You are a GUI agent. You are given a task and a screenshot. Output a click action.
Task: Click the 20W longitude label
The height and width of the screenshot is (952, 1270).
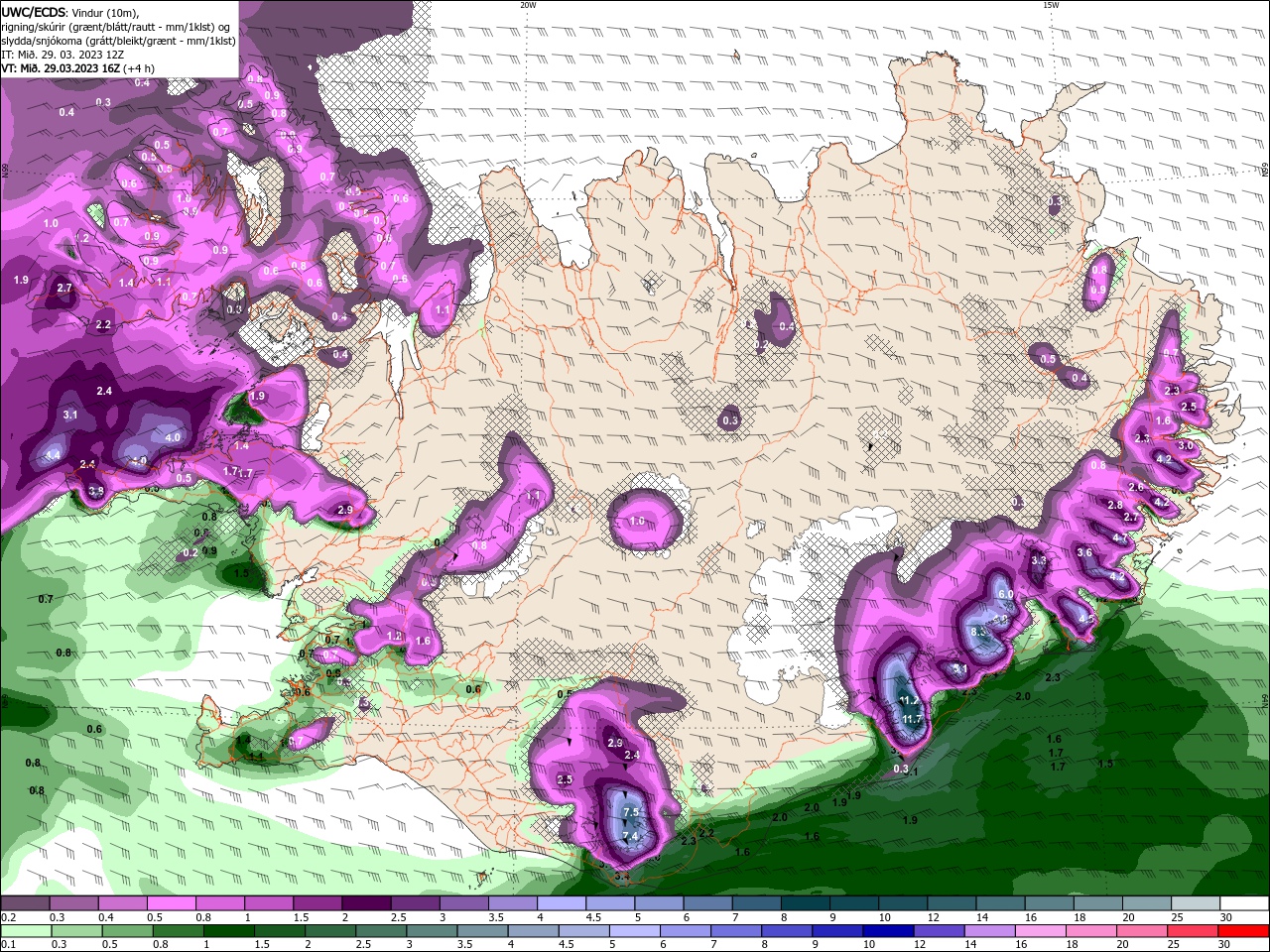[x=528, y=5]
